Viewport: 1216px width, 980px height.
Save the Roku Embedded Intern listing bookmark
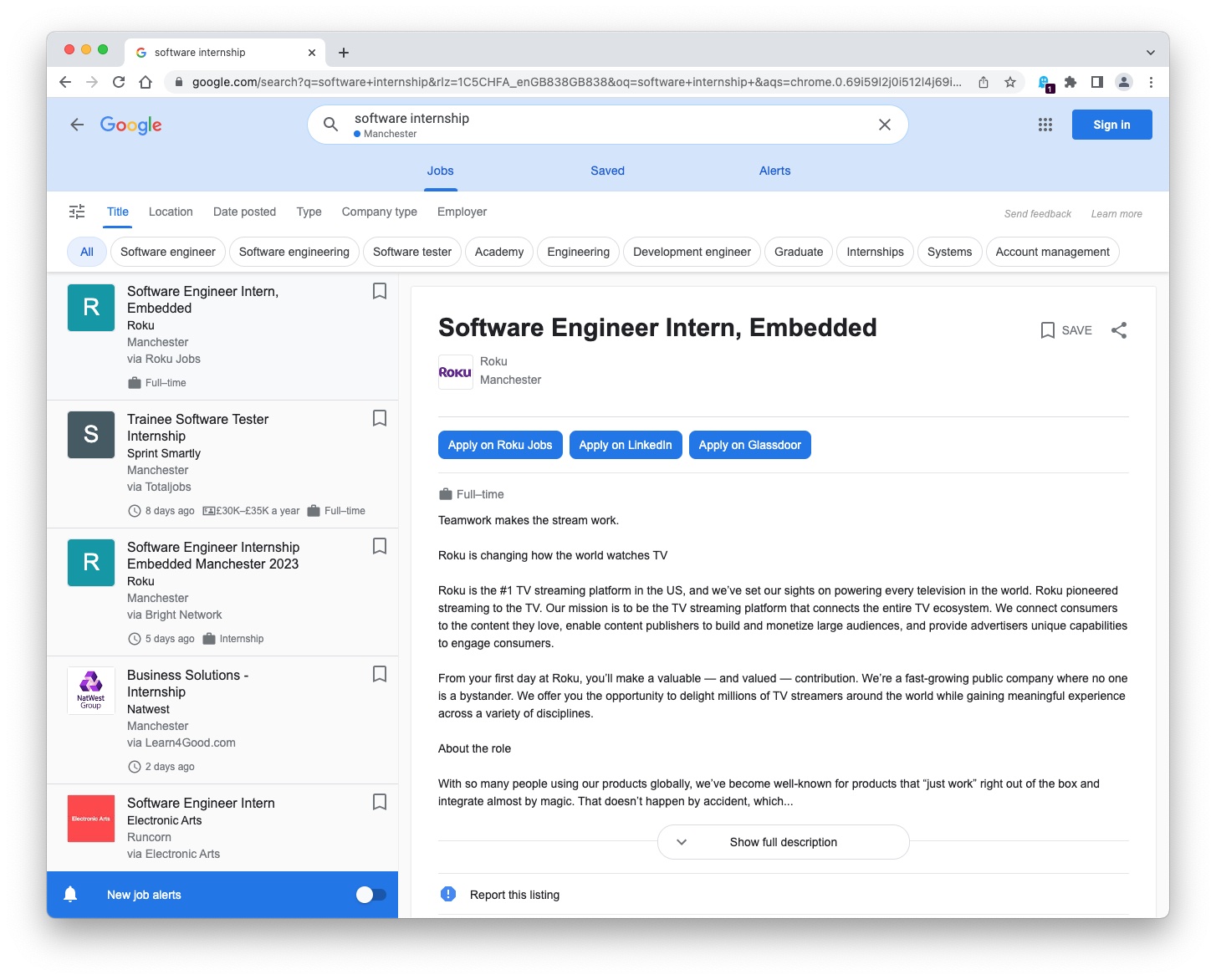[380, 291]
